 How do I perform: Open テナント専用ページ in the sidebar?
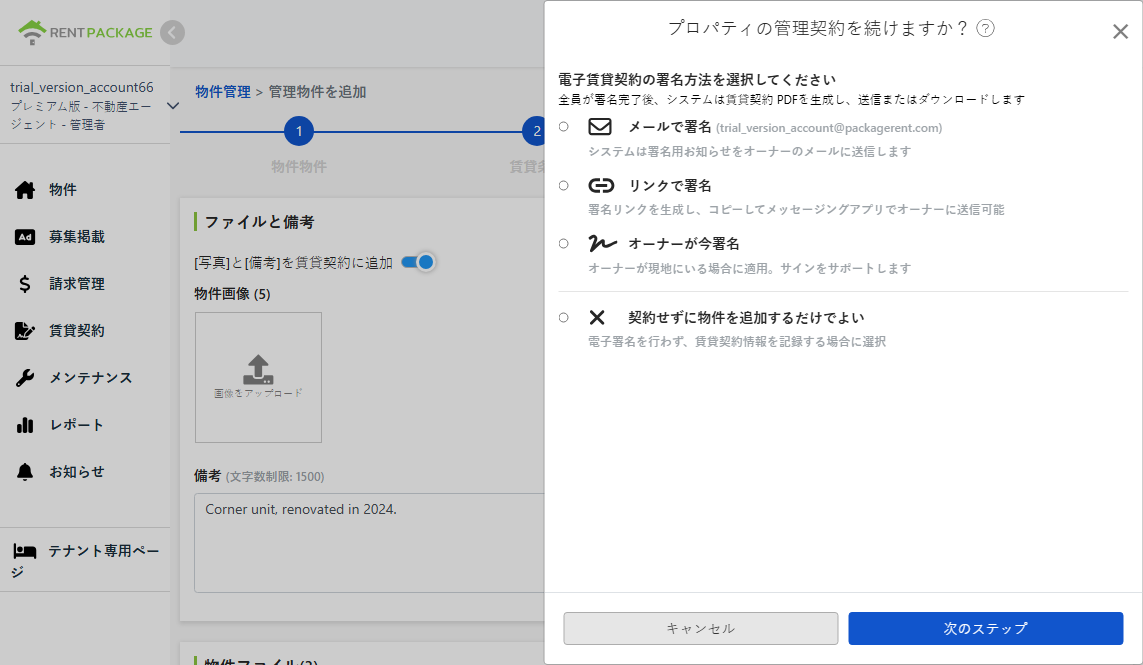coord(85,560)
